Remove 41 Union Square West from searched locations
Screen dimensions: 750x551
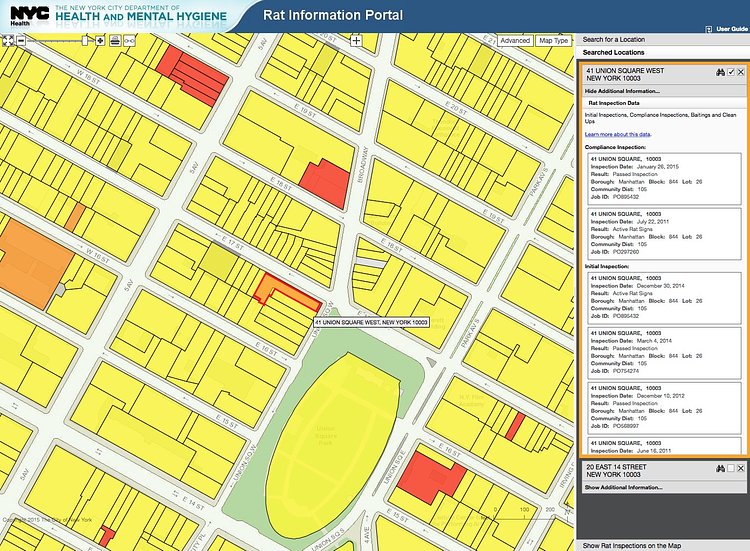(x=741, y=72)
